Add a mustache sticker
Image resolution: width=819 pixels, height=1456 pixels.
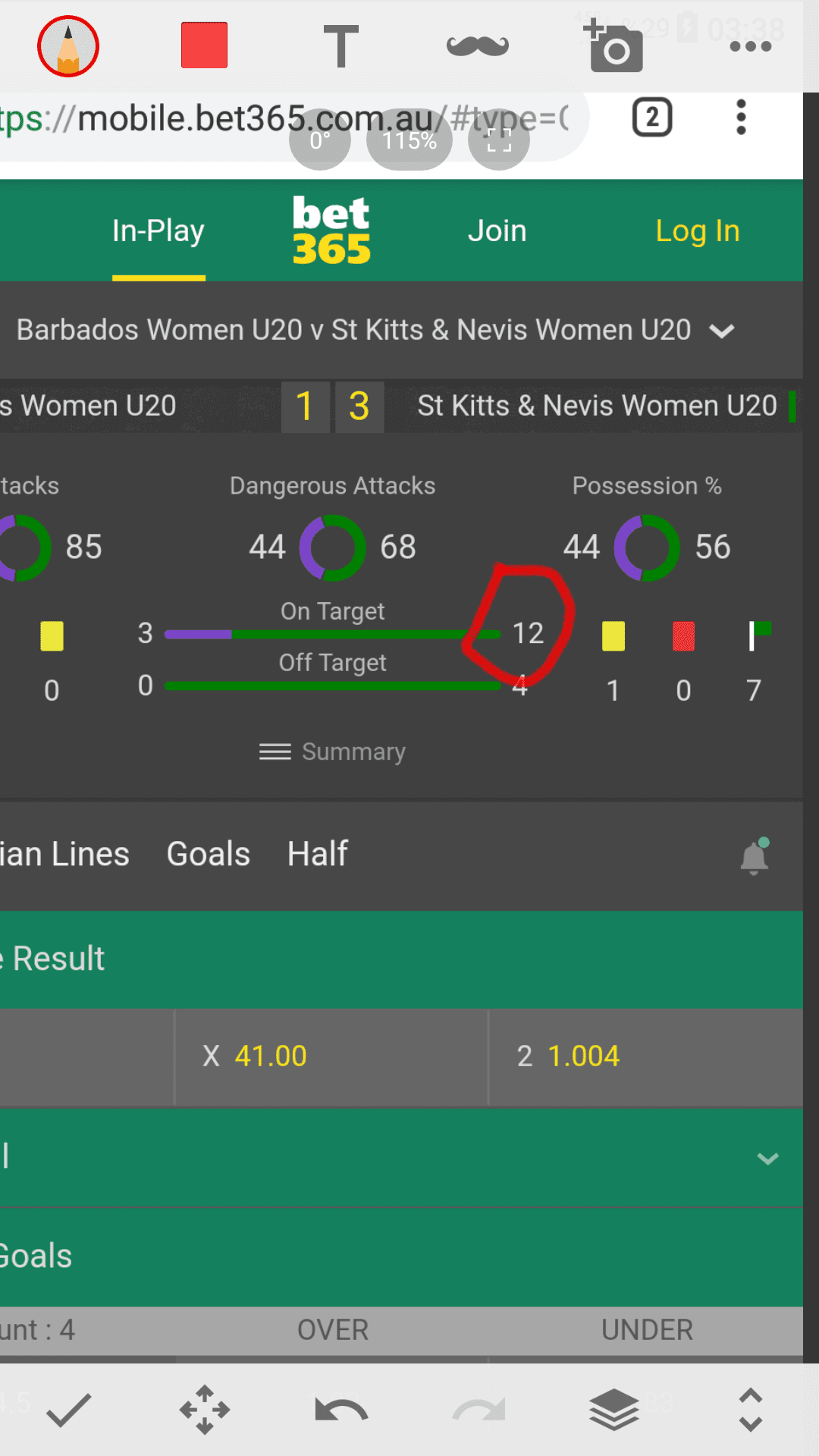click(478, 45)
